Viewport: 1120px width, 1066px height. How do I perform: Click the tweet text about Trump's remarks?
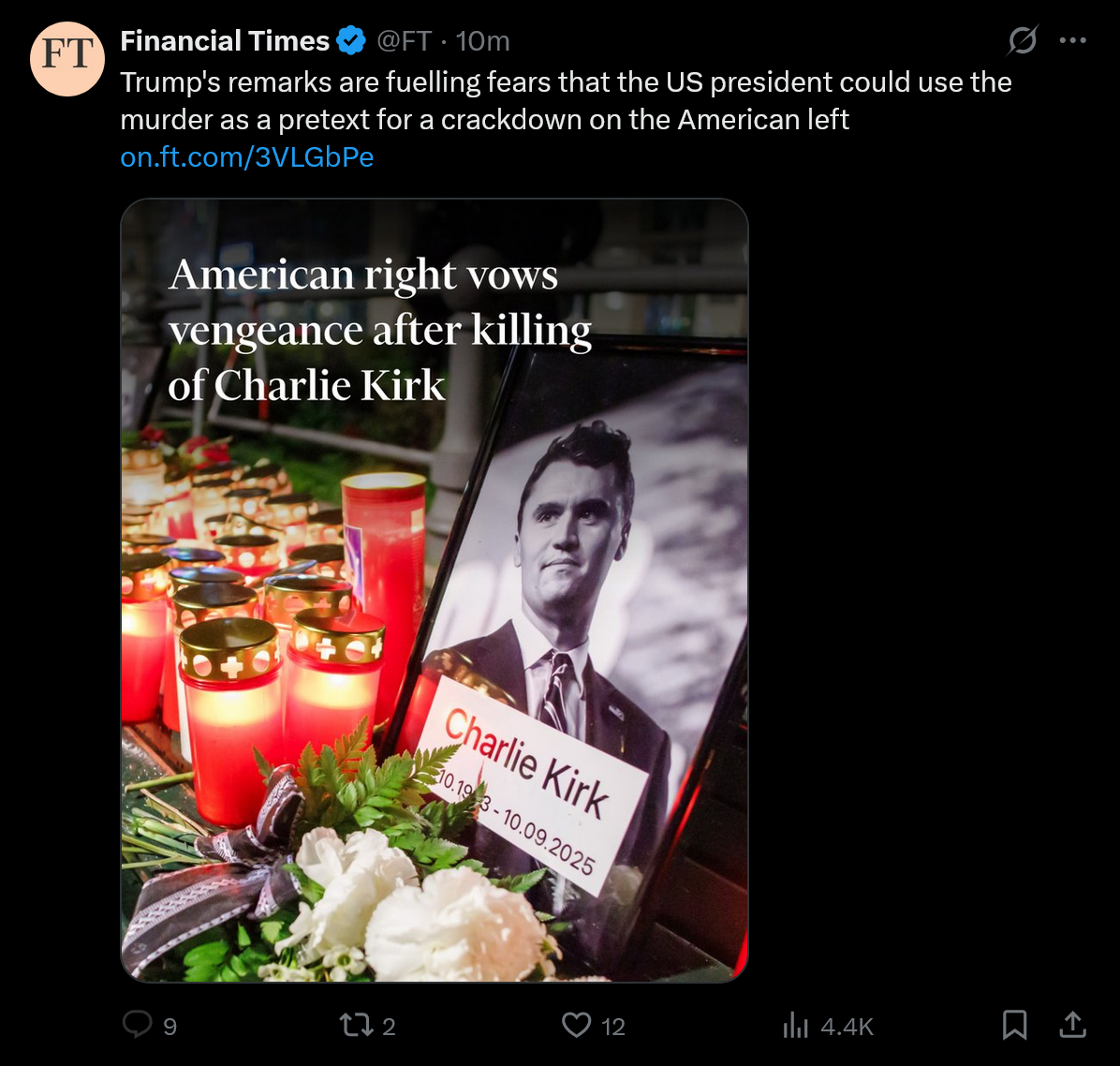point(566,100)
